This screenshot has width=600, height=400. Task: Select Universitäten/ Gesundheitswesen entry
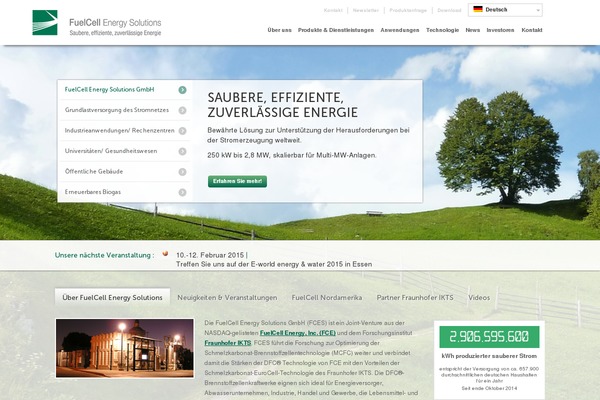click(125, 151)
